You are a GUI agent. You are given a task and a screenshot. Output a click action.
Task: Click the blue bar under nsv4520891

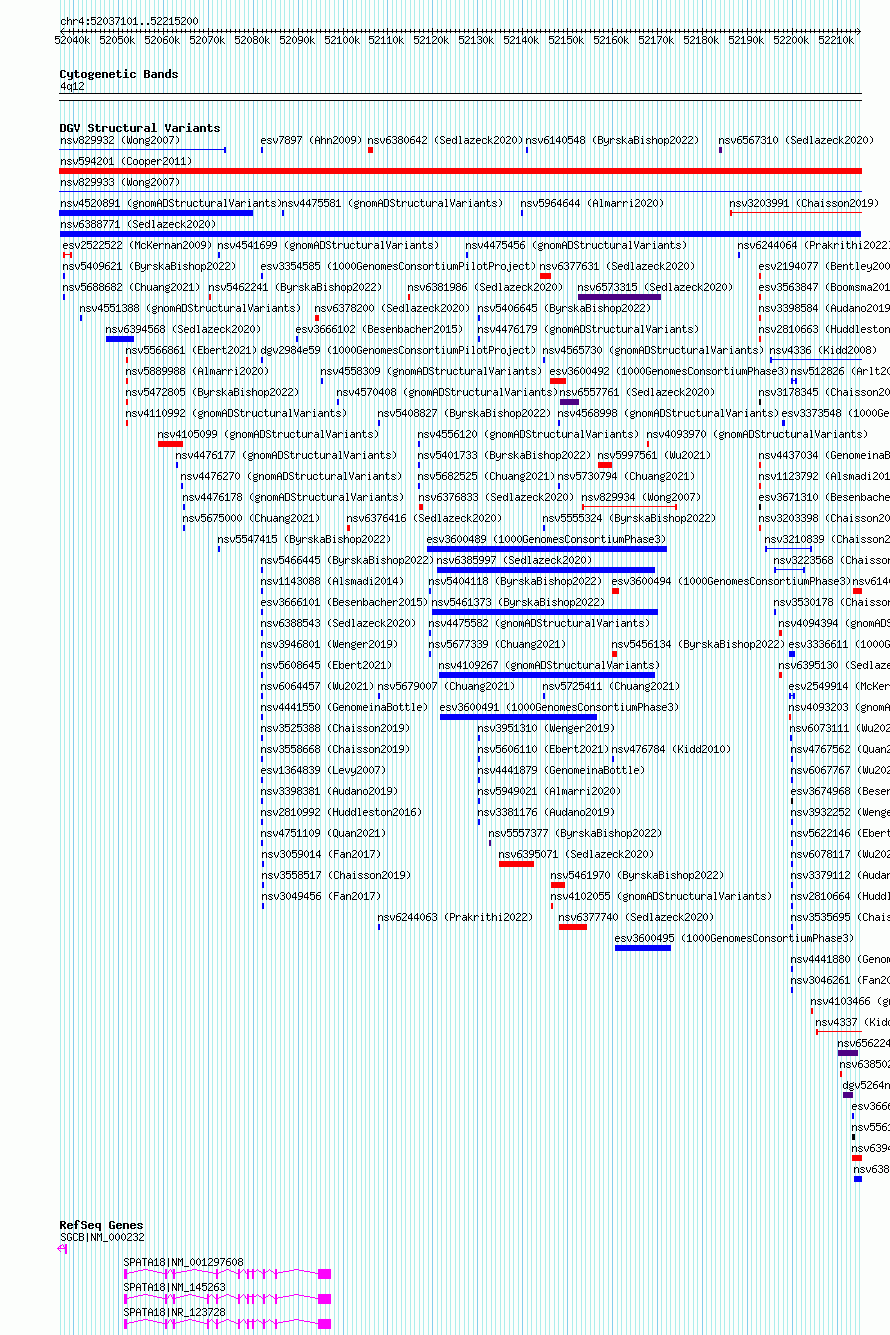coord(156,213)
